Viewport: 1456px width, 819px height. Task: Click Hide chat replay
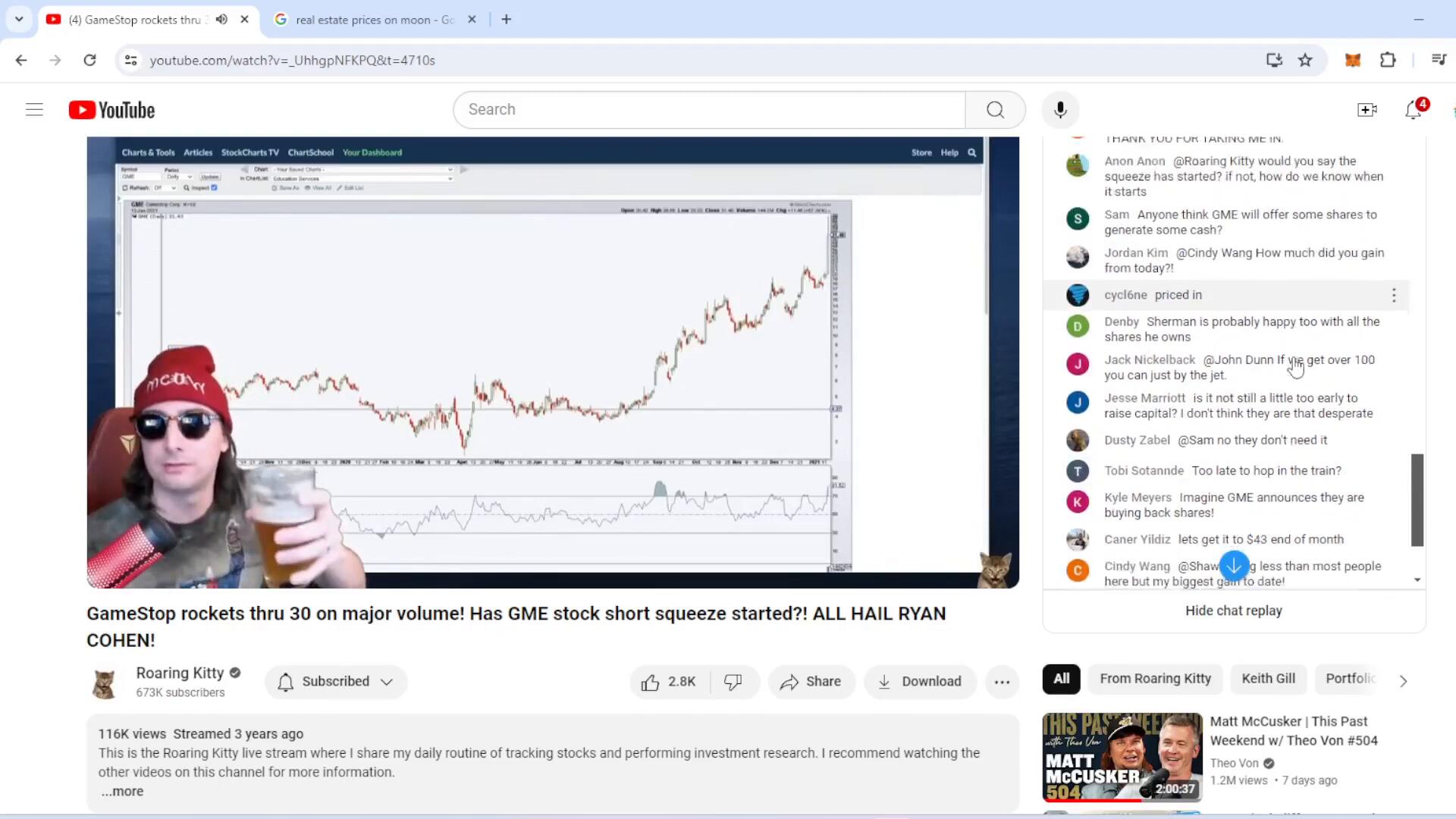point(1233,610)
